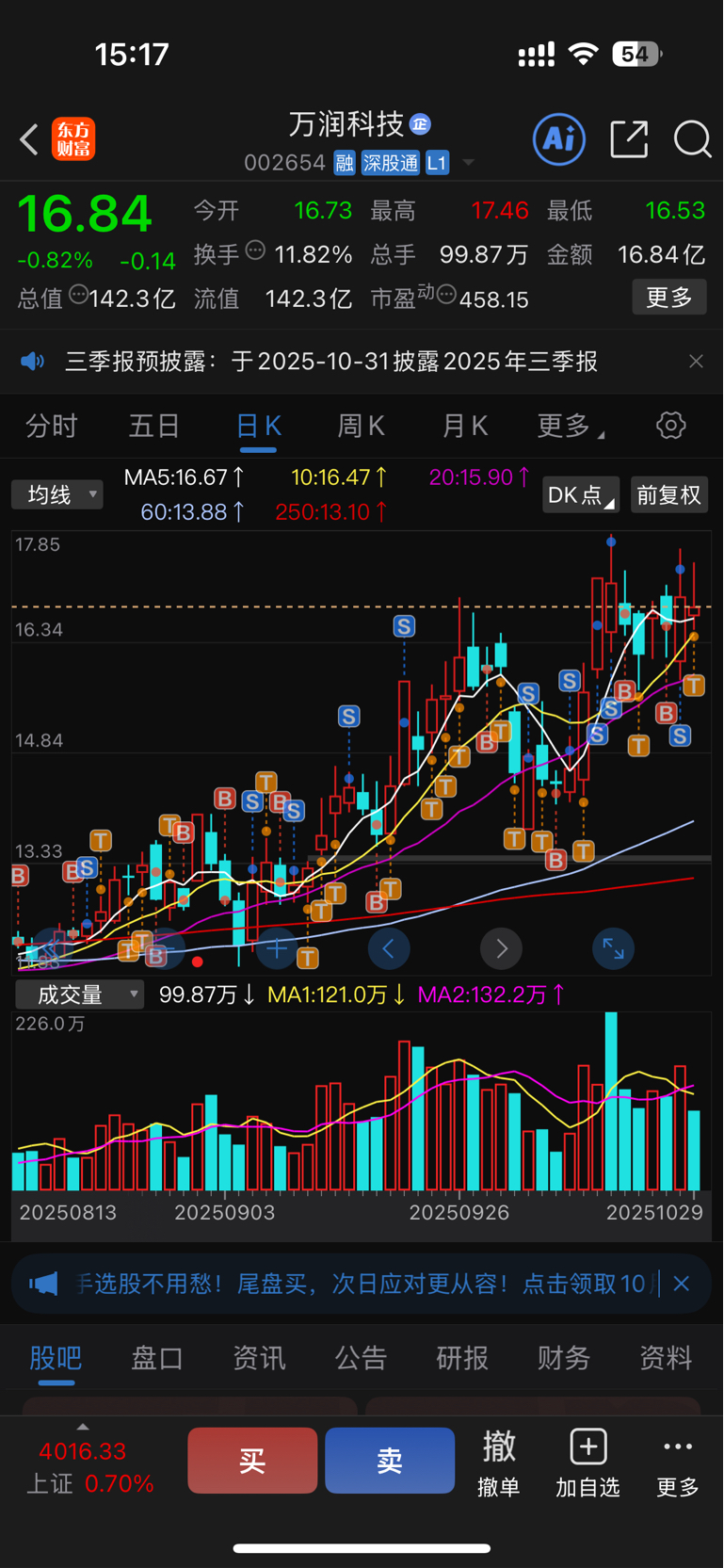
Task: Open the 盘口 tab
Action: pos(157,1357)
